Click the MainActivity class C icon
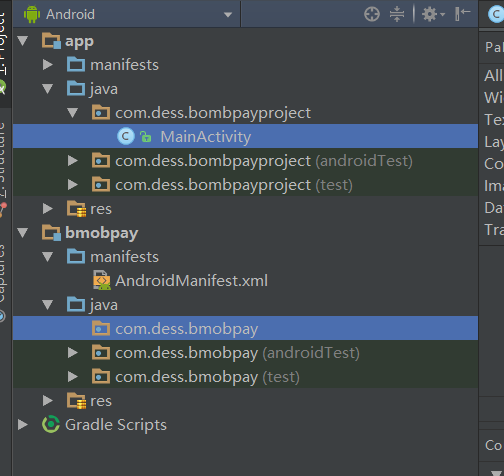Screen dimensions: 504x476 [126, 136]
